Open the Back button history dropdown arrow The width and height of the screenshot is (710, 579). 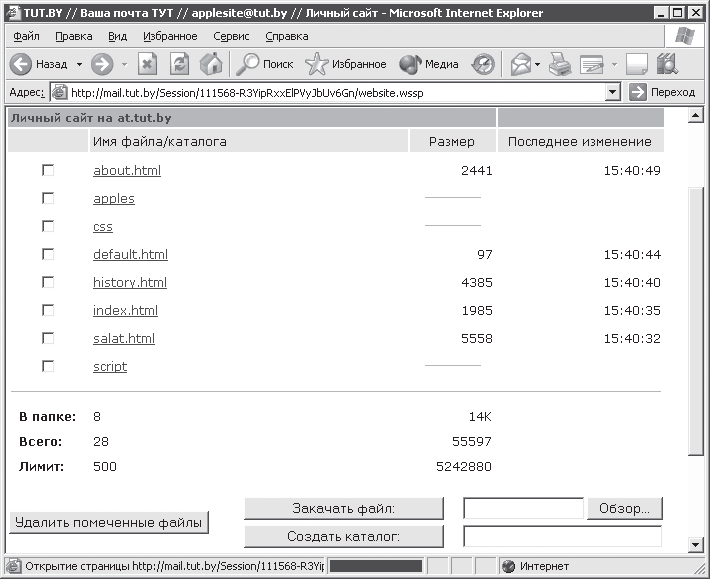click(77, 64)
